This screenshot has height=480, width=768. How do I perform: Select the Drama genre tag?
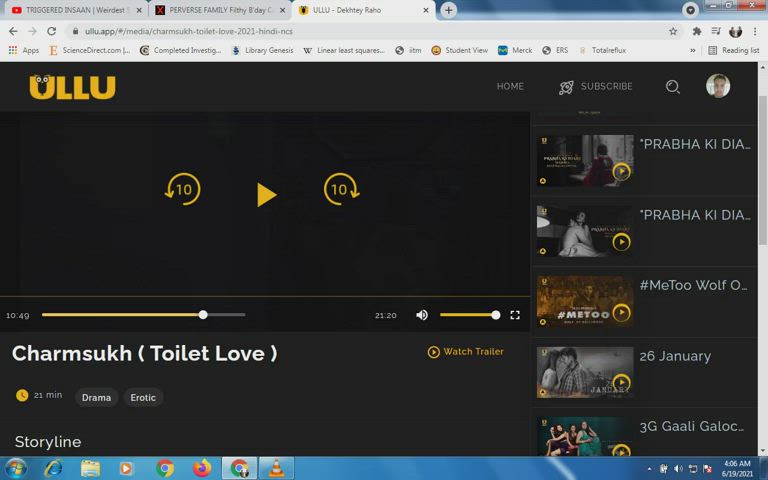[96, 397]
